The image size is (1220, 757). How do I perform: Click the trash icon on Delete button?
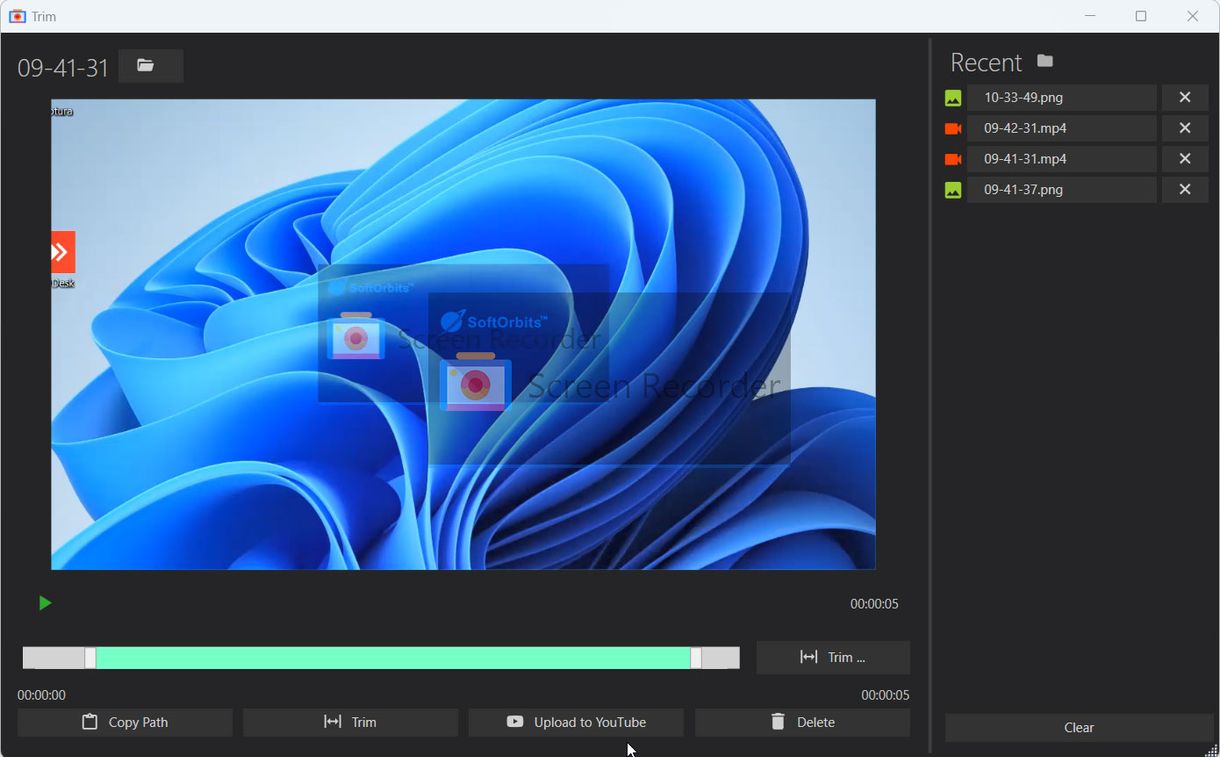tap(778, 721)
